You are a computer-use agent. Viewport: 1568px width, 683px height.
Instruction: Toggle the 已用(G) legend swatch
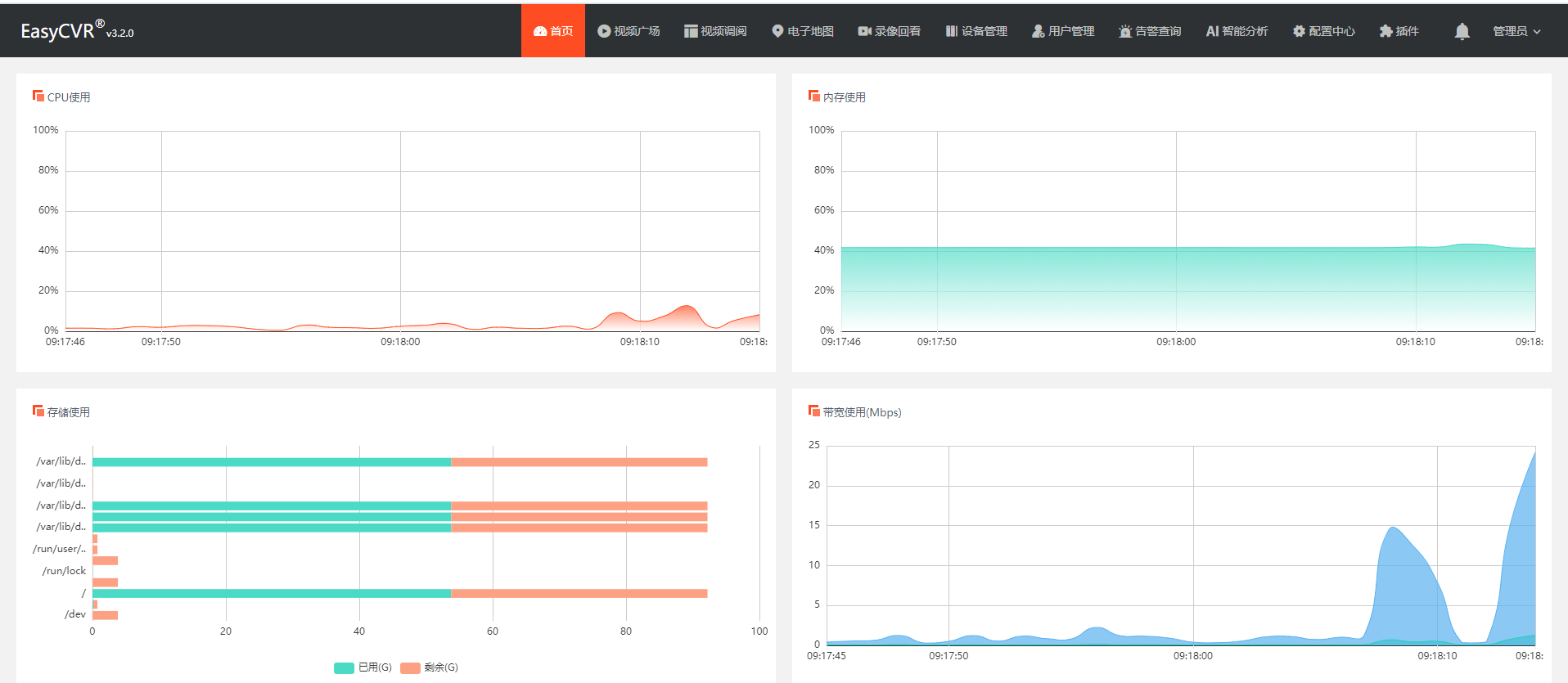point(344,668)
